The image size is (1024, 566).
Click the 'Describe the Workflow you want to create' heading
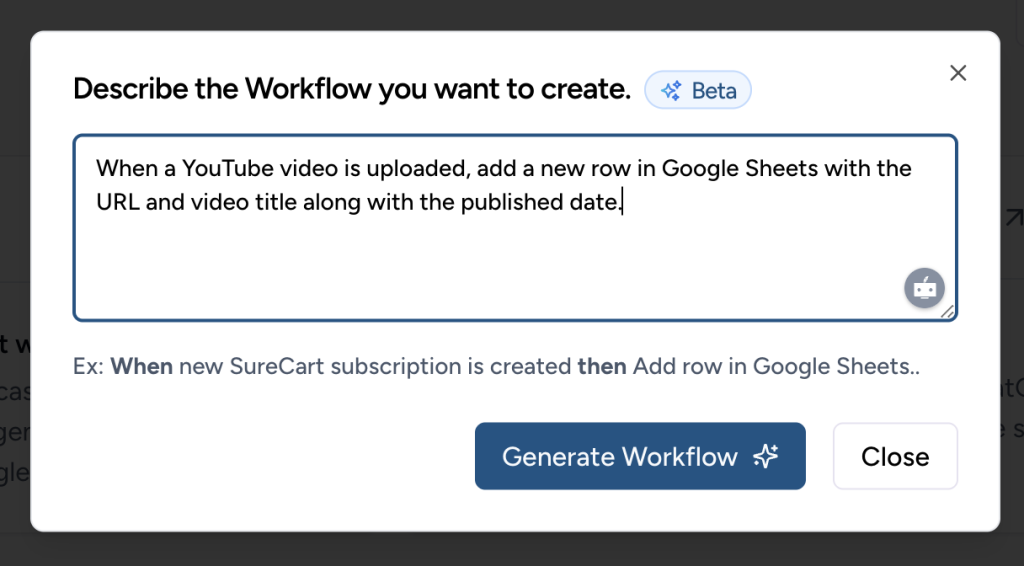click(352, 89)
